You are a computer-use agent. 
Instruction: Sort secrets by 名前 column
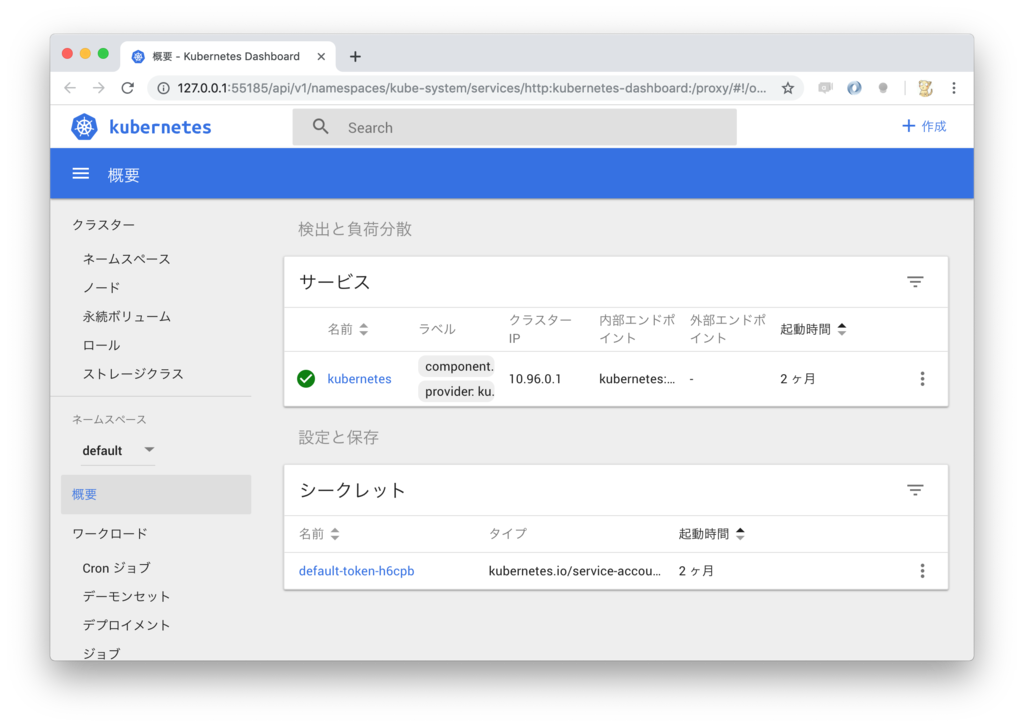coord(319,534)
